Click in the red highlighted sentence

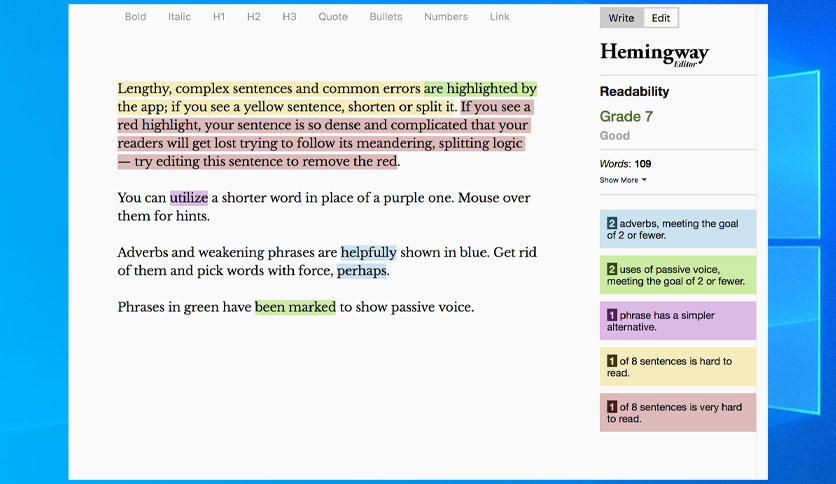[x=323, y=134]
